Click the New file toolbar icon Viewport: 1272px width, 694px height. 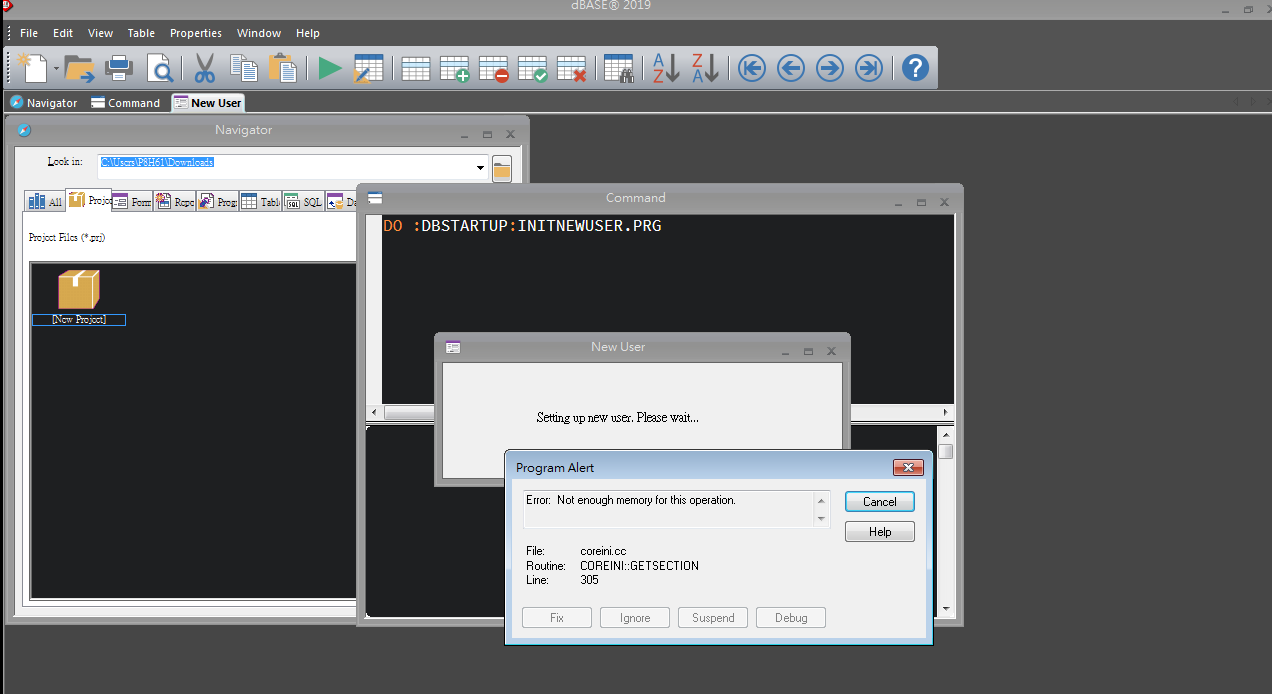click(33, 68)
